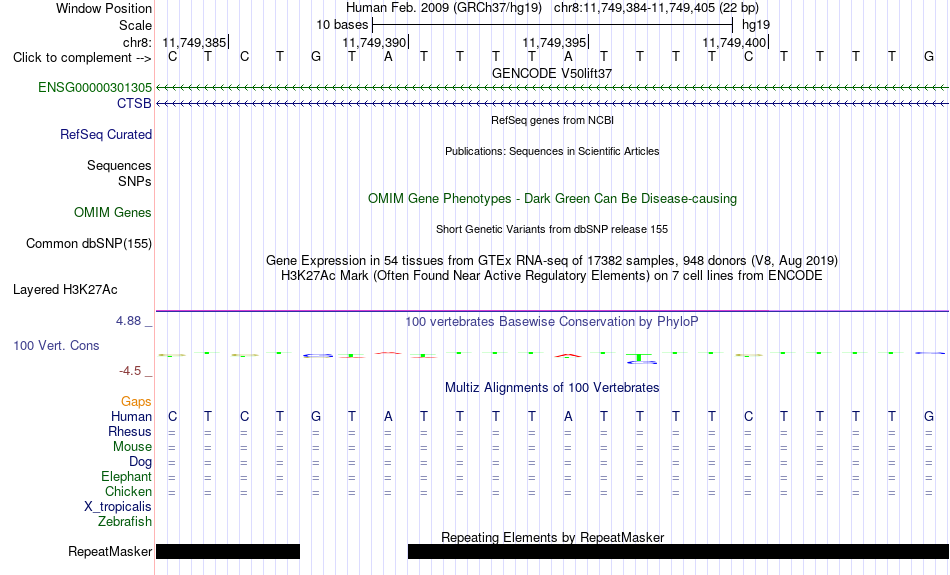
Task: Click the 11,749,400 ruler coordinate
Action: 734,42
